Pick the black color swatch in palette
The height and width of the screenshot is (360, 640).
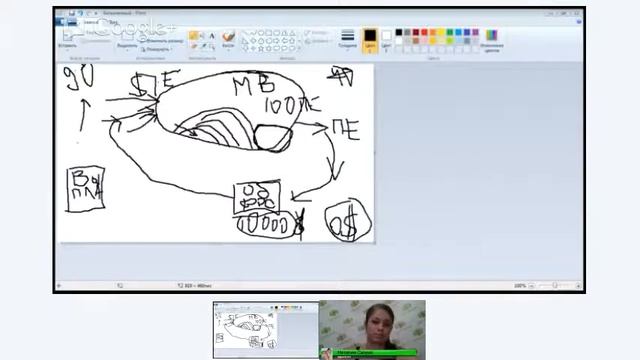click(399, 32)
